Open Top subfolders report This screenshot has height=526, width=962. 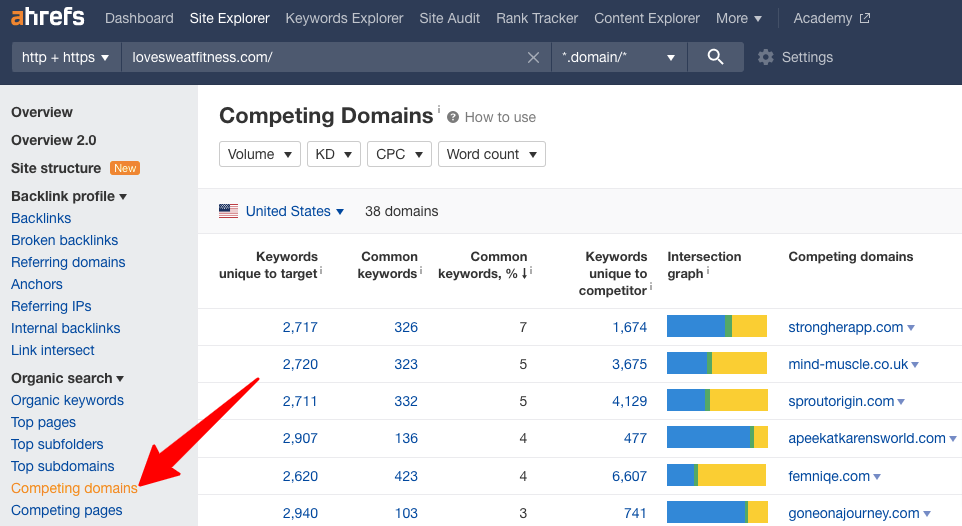point(57,444)
